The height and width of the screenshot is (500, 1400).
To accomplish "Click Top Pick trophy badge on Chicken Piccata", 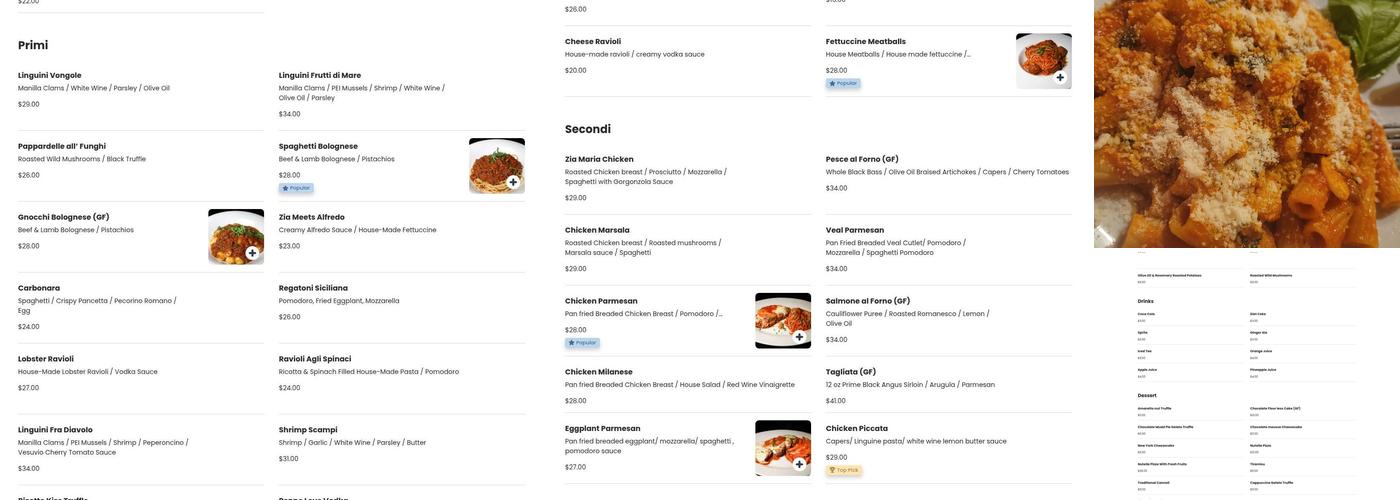I will 844,470.
